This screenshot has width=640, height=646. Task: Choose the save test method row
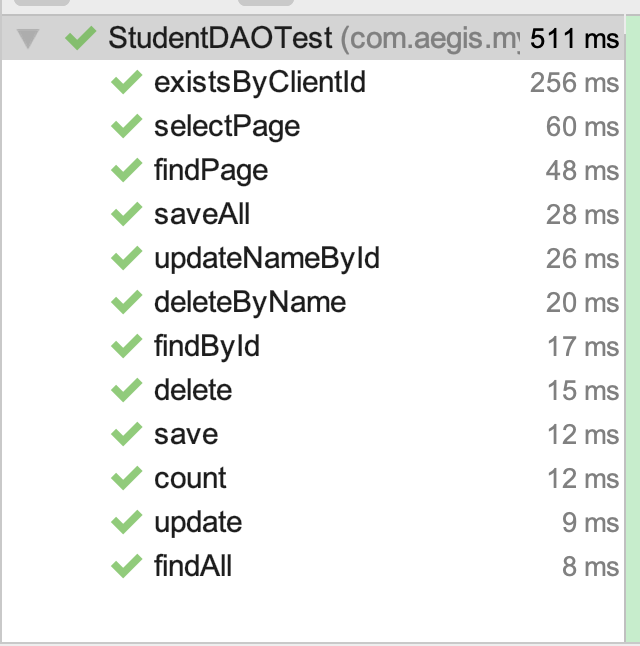pos(186,435)
